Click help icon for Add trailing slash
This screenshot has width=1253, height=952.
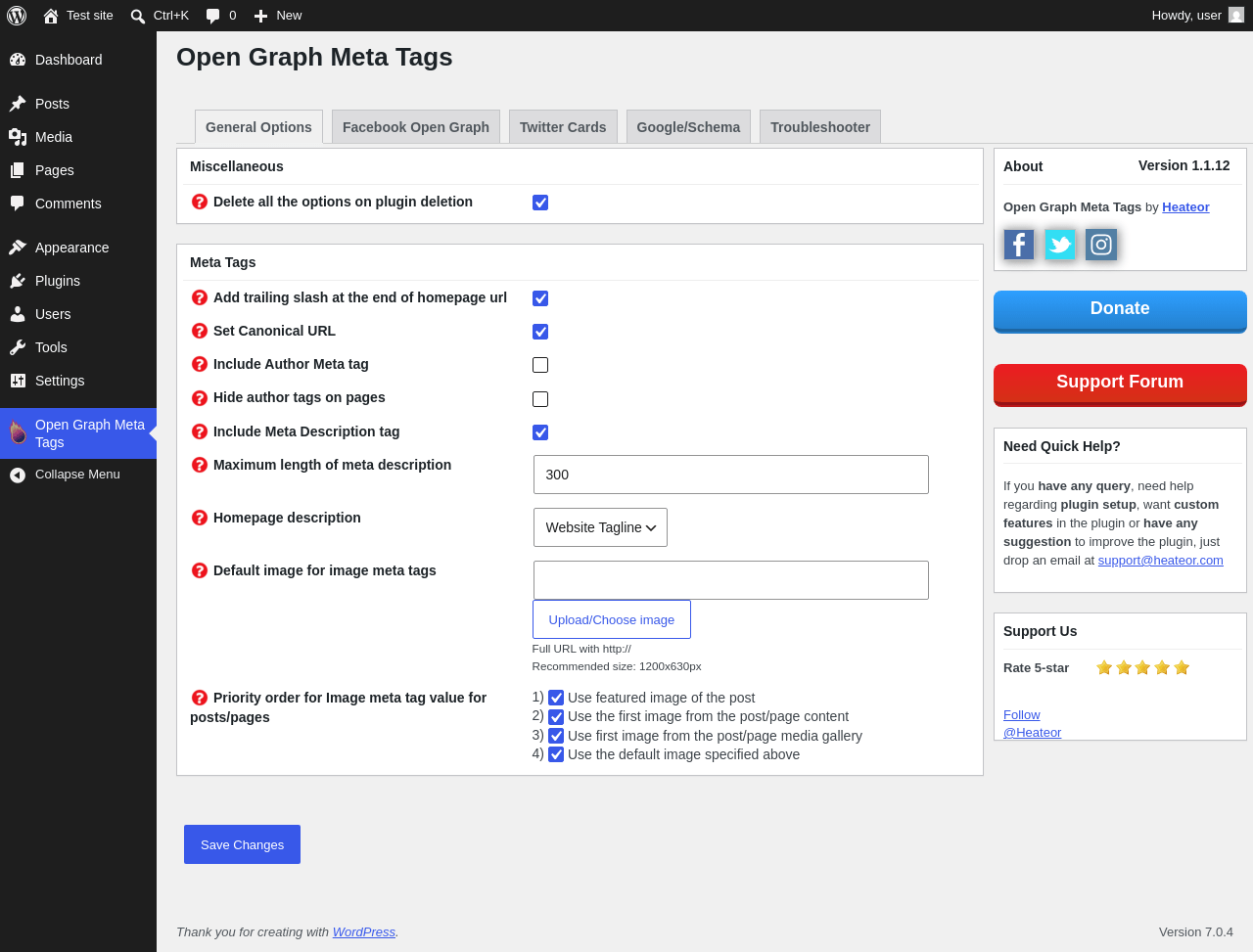(200, 297)
